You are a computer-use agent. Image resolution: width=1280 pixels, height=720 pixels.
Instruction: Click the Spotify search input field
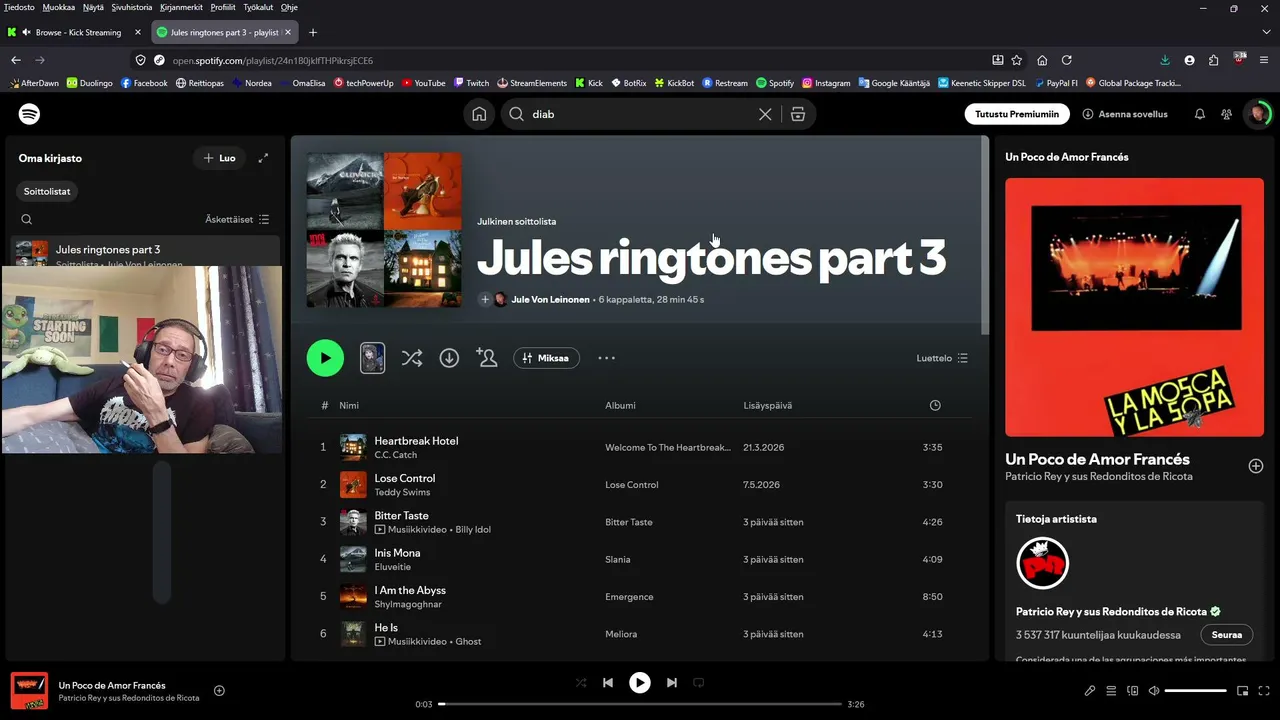(640, 114)
